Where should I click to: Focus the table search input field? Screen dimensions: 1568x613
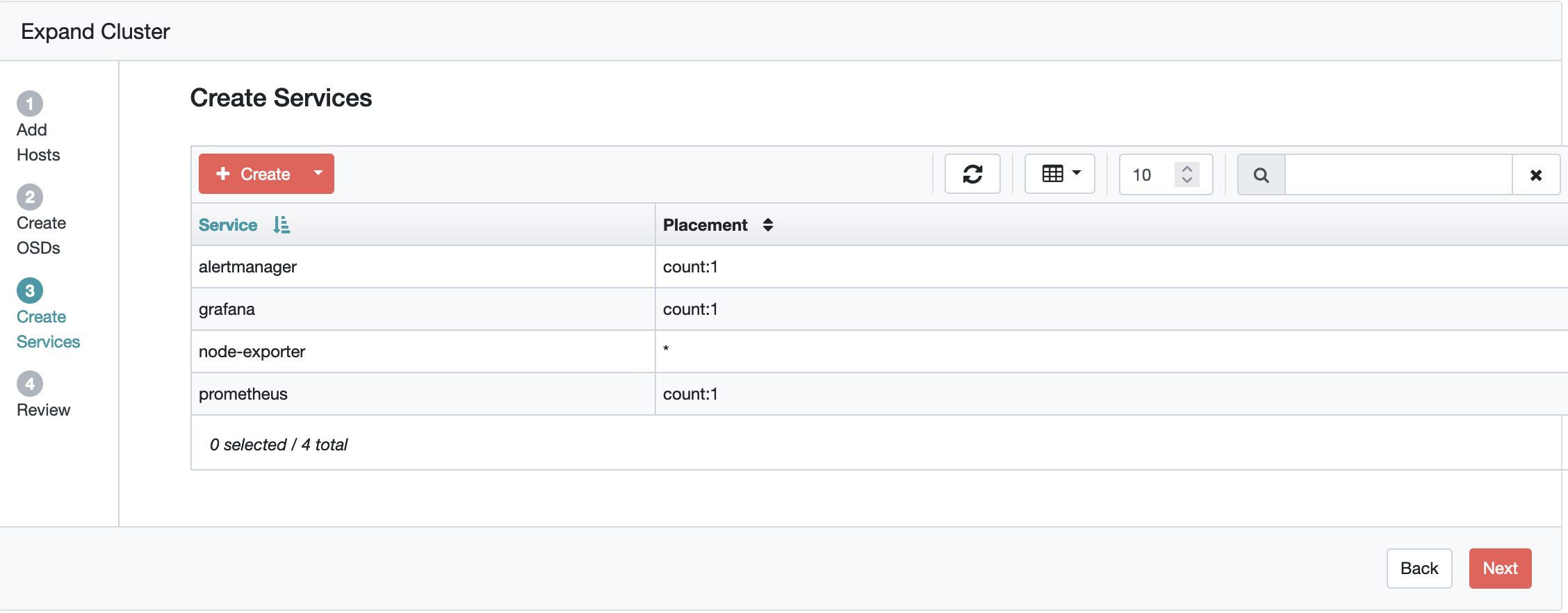coord(1398,175)
